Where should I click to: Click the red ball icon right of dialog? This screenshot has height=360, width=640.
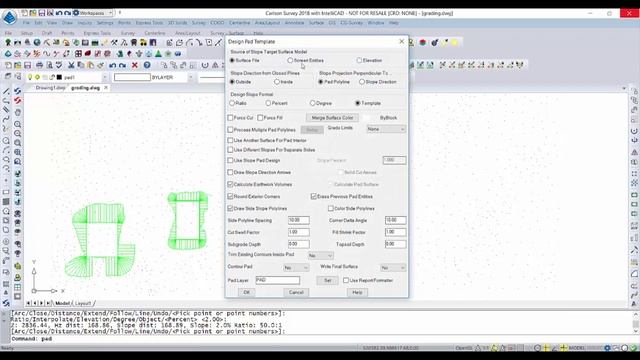423,42
